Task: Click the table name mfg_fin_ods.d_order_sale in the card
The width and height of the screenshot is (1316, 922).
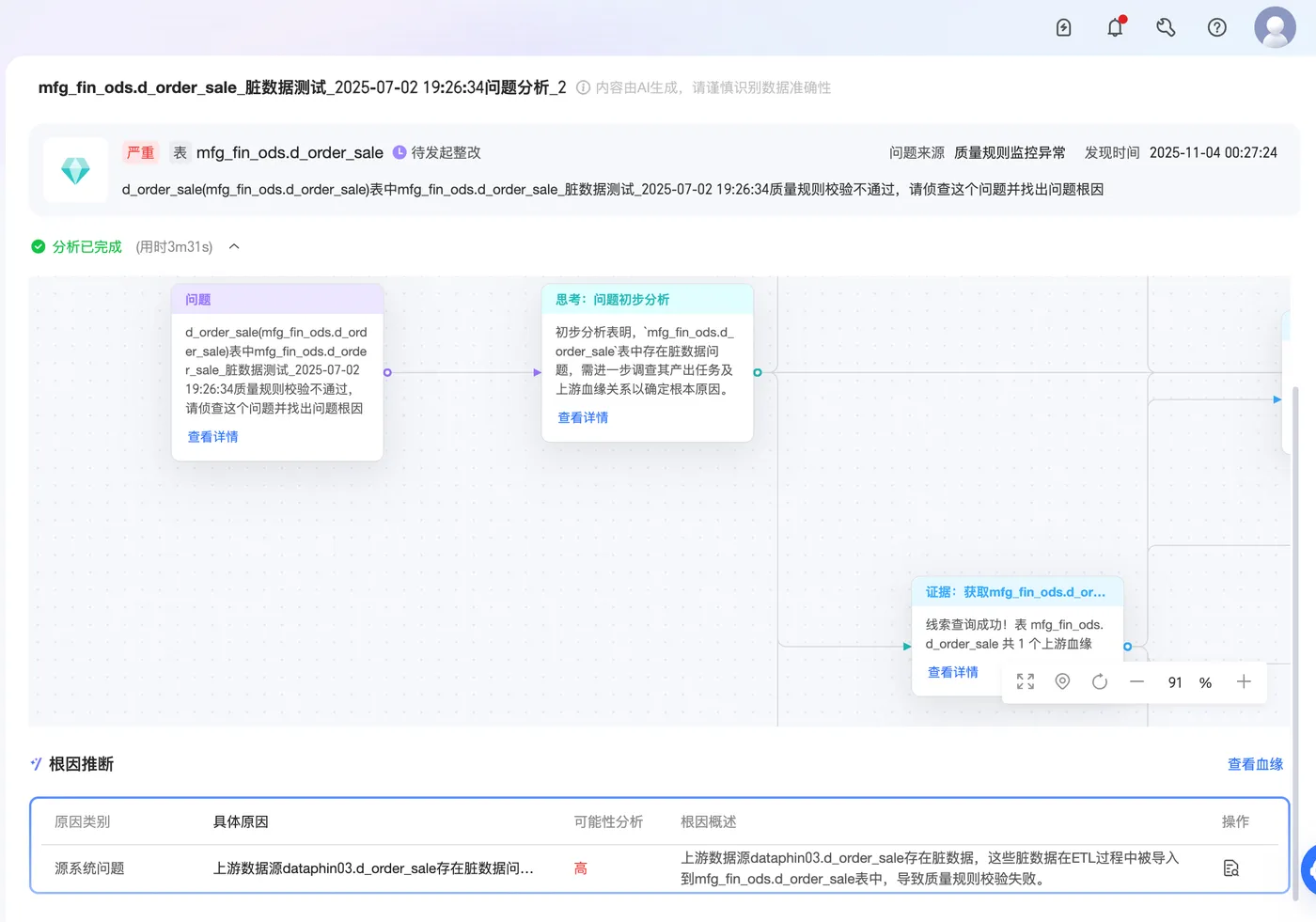Action: tap(290, 152)
